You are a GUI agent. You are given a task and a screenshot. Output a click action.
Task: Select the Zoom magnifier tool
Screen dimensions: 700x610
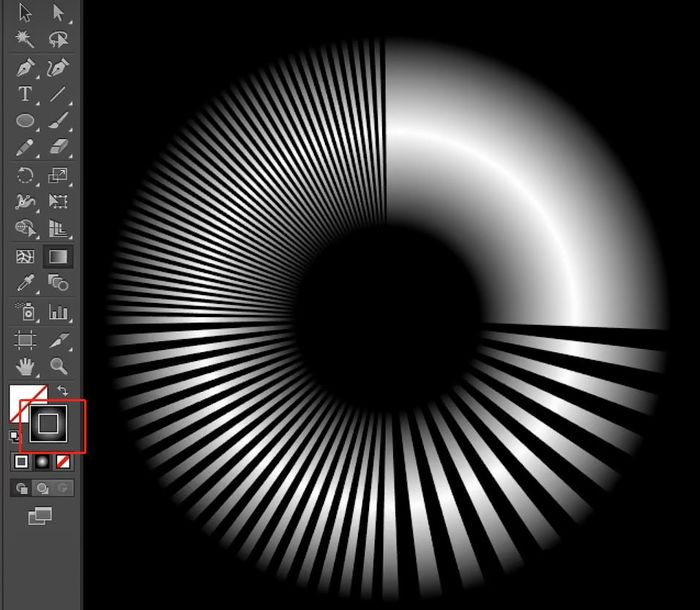pyautogui.click(x=58, y=366)
